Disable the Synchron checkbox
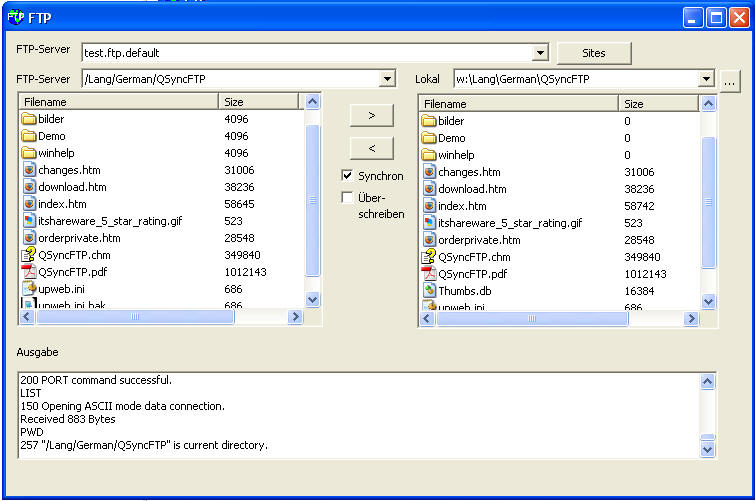Image resolution: width=755 pixels, height=501 pixels. tap(348, 176)
